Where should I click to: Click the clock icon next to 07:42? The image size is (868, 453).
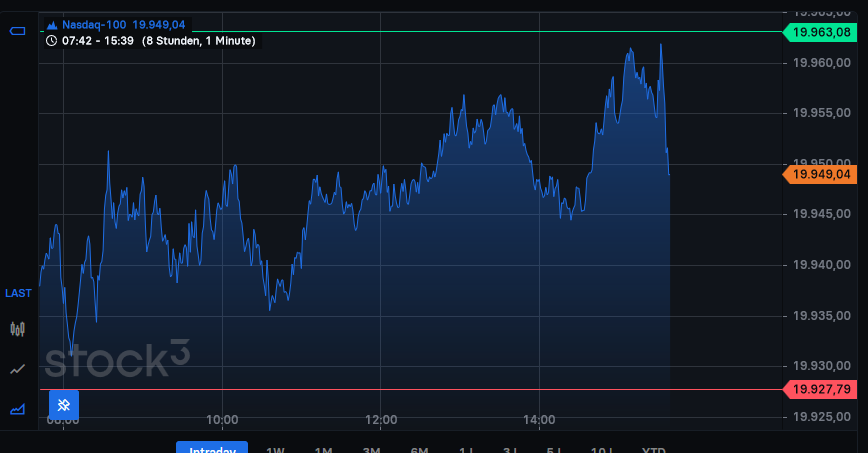point(51,40)
